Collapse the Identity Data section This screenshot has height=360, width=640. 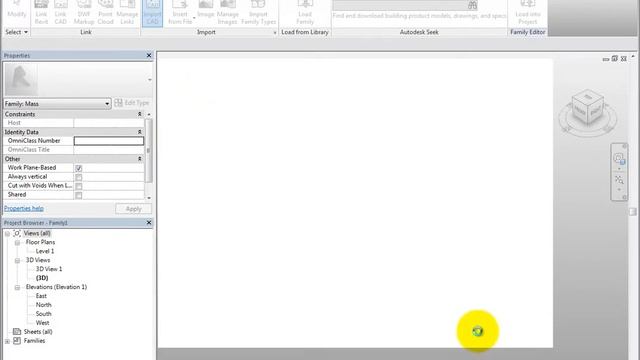(x=139, y=132)
